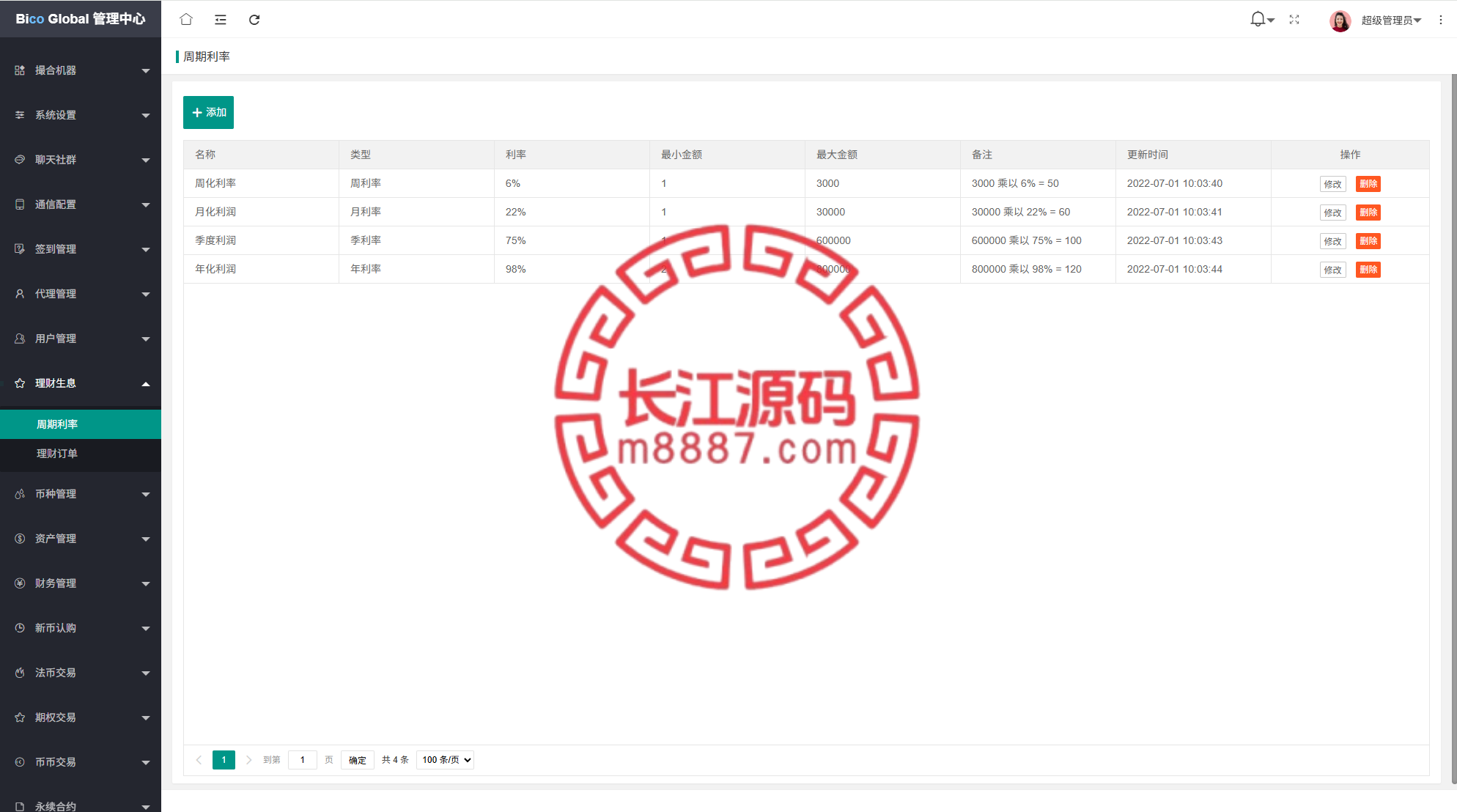The image size is (1457, 812).
Task: Toggle the sidebar collapse icon
Action: [x=220, y=20]
